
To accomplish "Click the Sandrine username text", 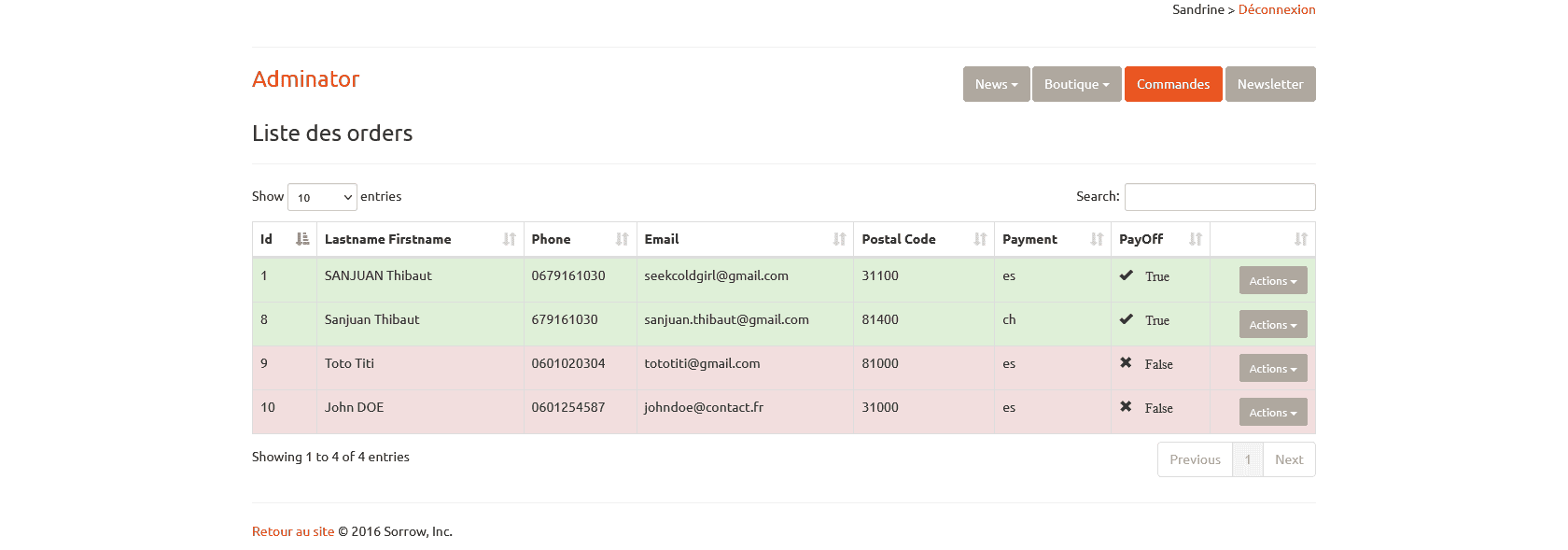I will click(x=1198, y=9).
